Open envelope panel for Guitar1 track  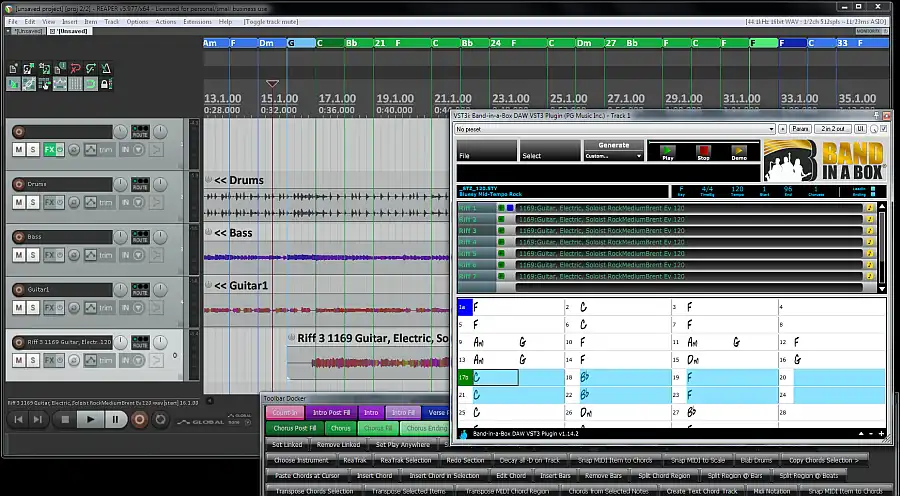click(91, 308)
